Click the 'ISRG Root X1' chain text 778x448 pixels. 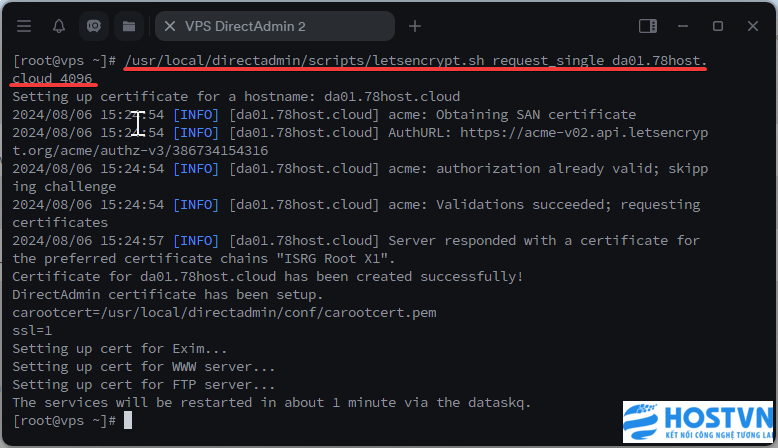(332, 258)
